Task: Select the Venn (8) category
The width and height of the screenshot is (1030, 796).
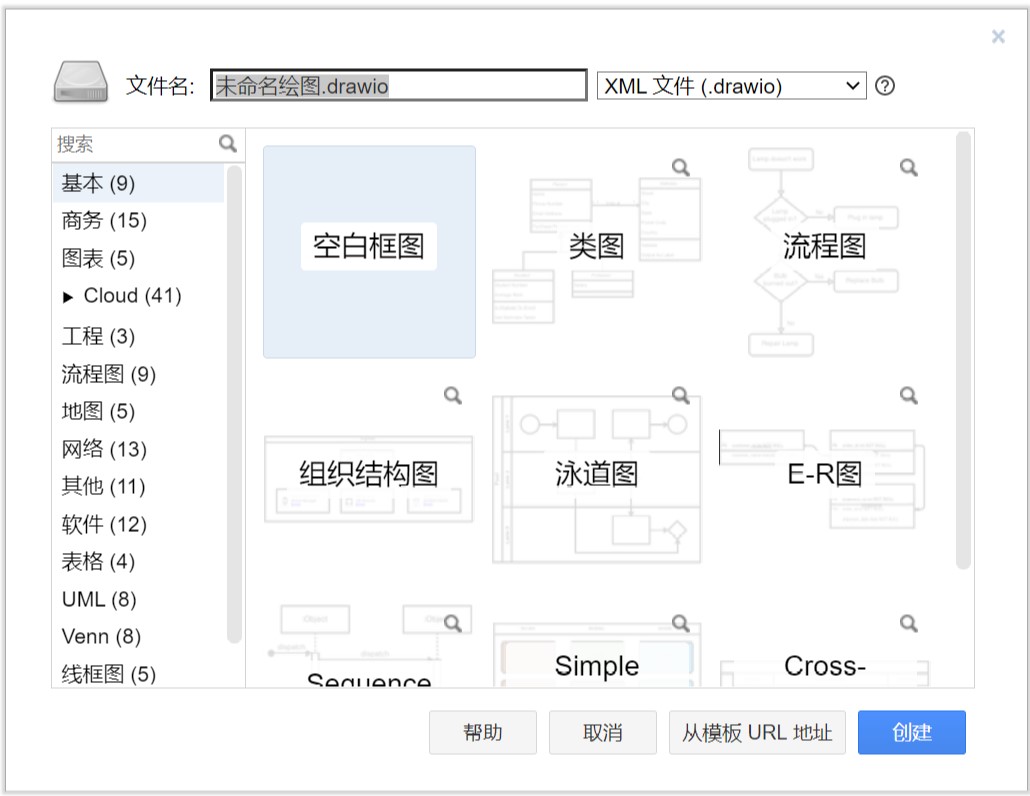Action: tap(139, 636)
